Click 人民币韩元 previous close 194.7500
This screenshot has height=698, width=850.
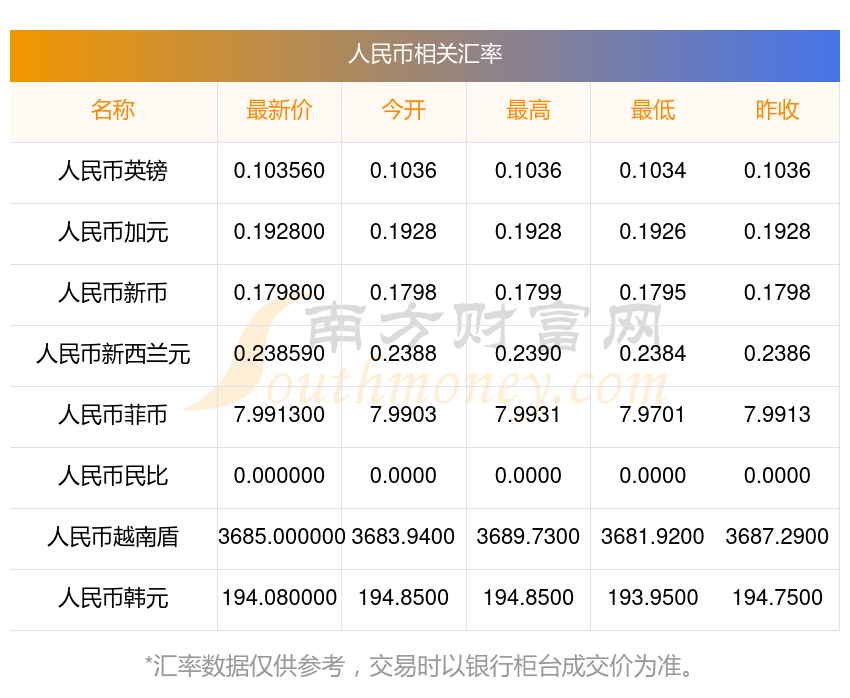(x=777, y=598)
